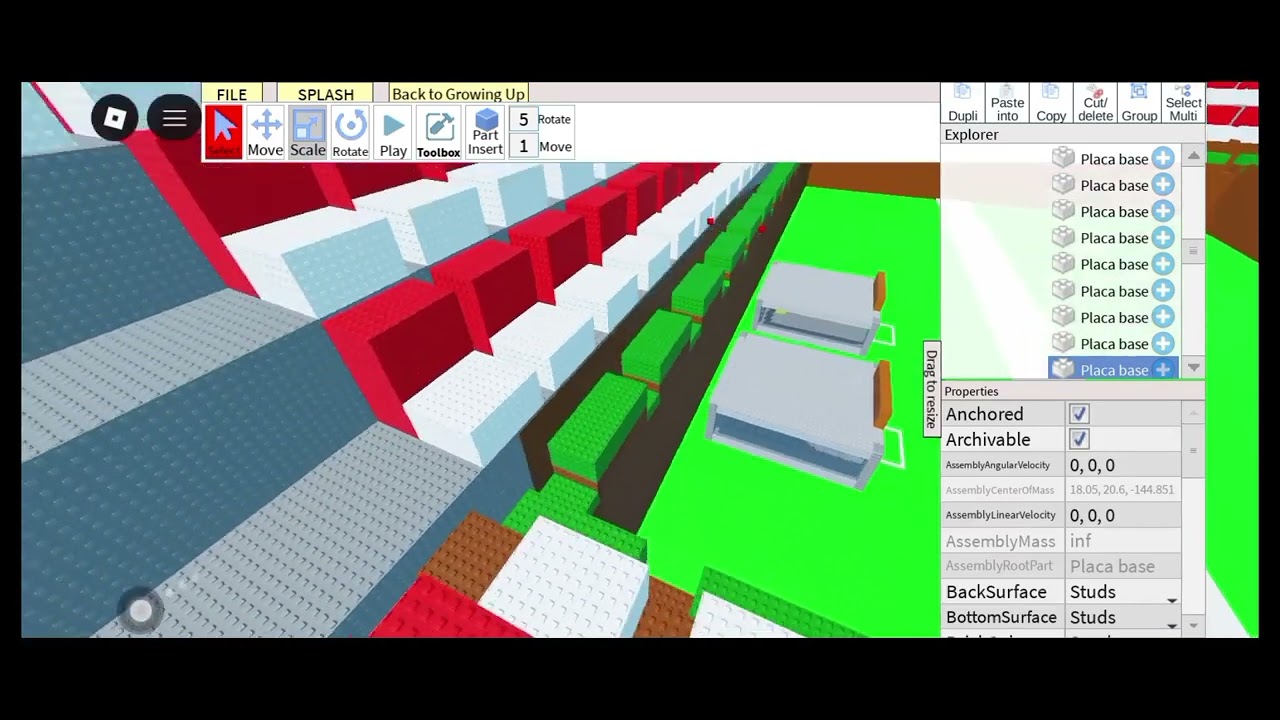Click the Explorer scrollbar thumb
This screenshot has width=1280, height=720.
pyautogui.click(x=1193, y=251)
